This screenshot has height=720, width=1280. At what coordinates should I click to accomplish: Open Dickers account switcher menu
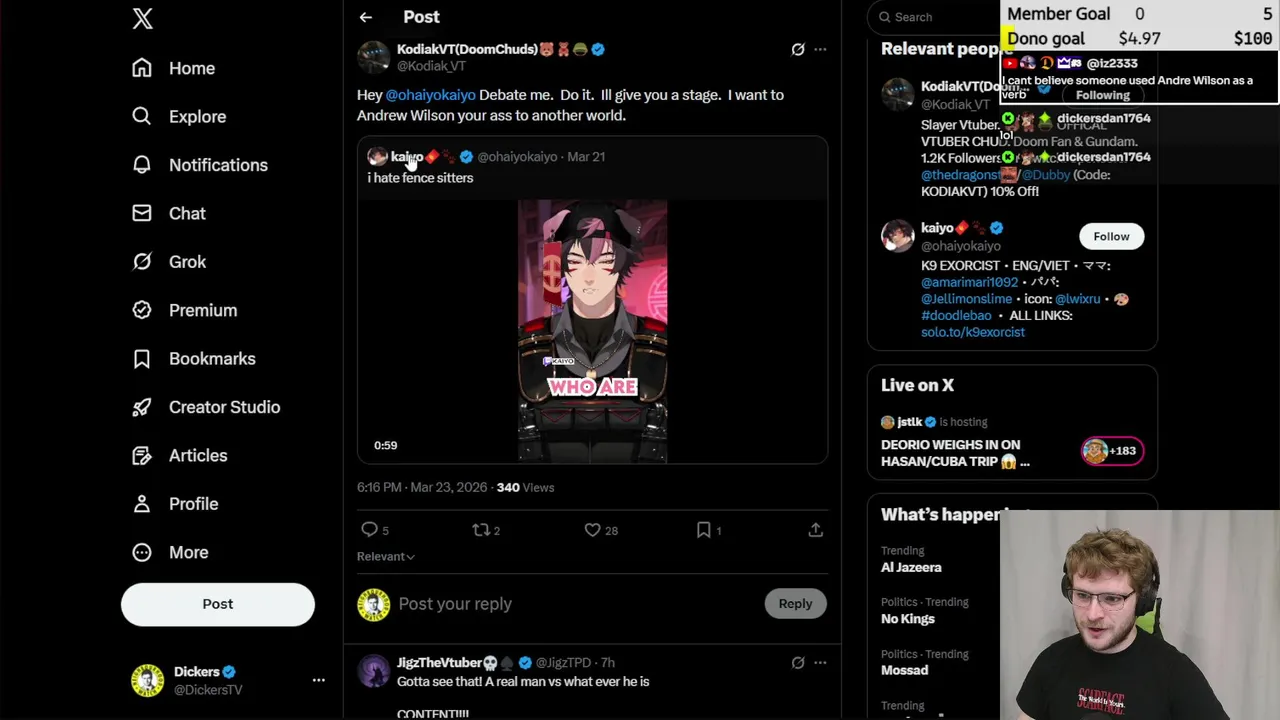coord(318,680)
